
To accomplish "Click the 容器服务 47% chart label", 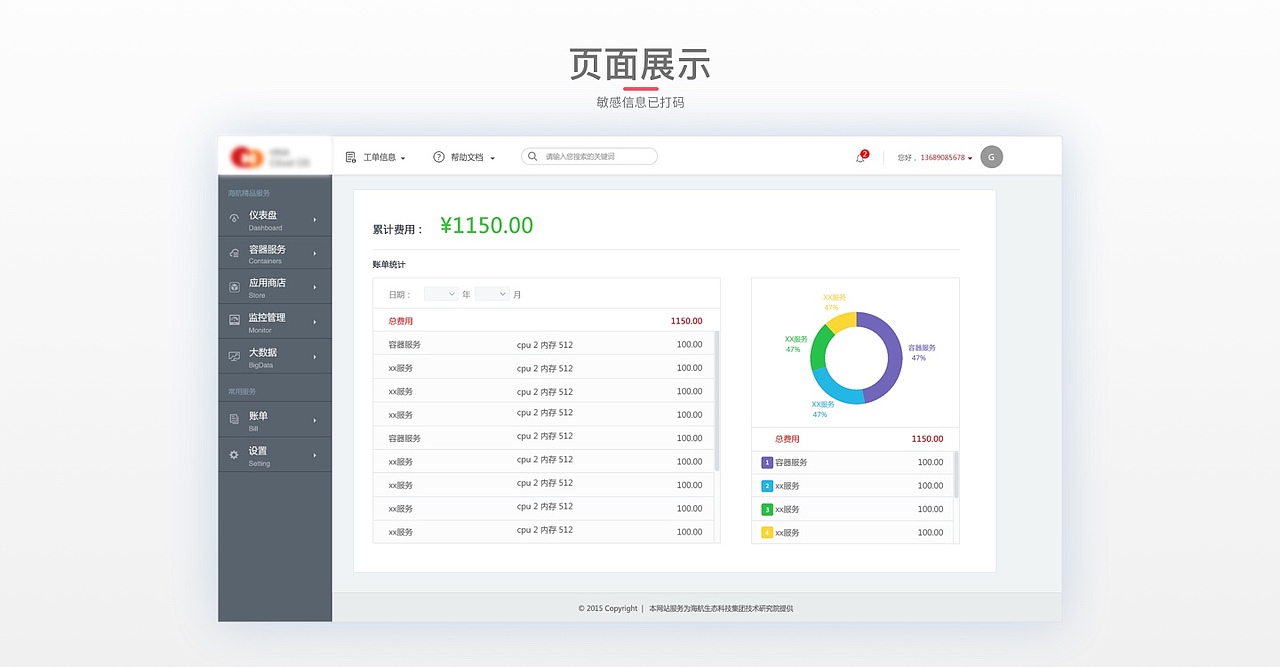I will click(921, 353).
